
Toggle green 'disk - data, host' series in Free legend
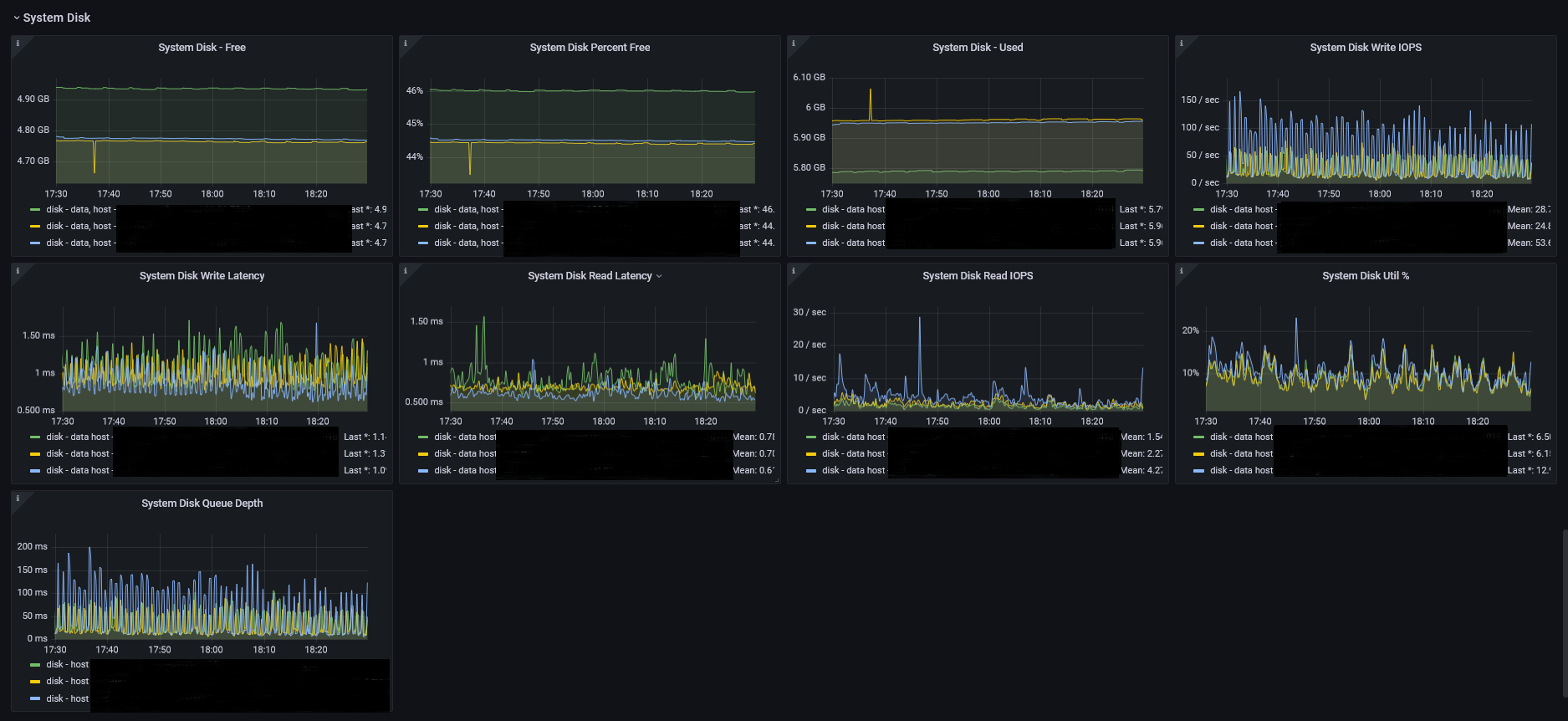81,210
